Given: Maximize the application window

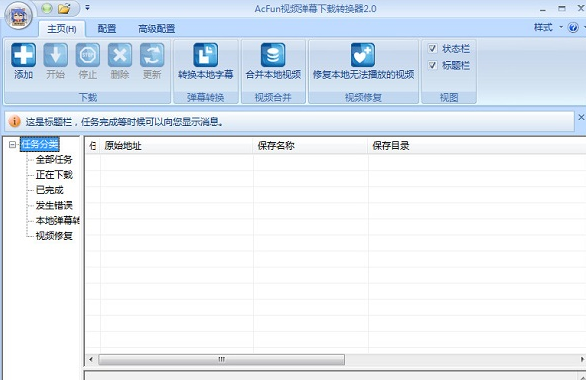Looking at the screenshot, I should tap(562, 8).
